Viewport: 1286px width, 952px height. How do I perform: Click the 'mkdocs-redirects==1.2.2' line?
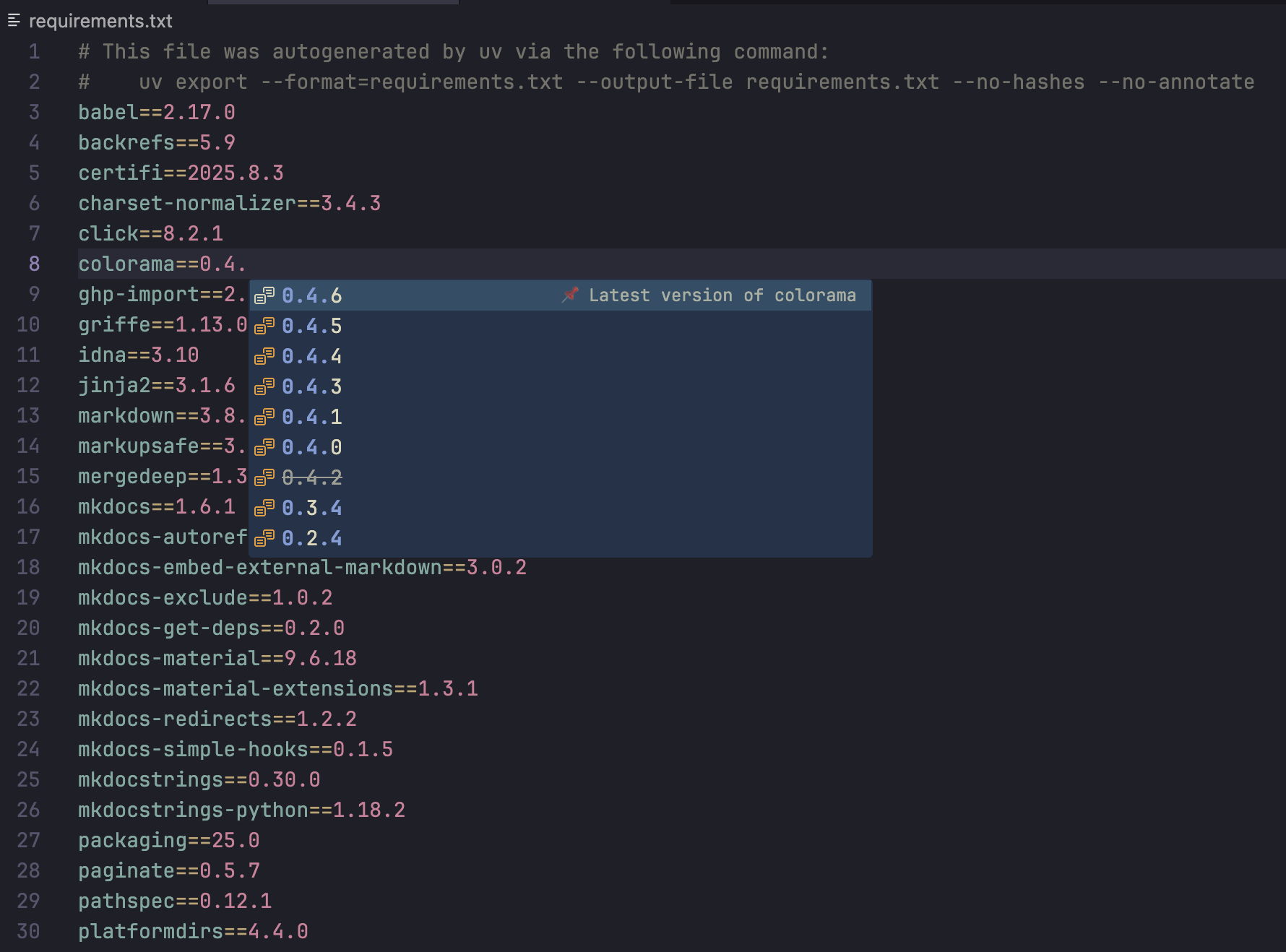217,719
